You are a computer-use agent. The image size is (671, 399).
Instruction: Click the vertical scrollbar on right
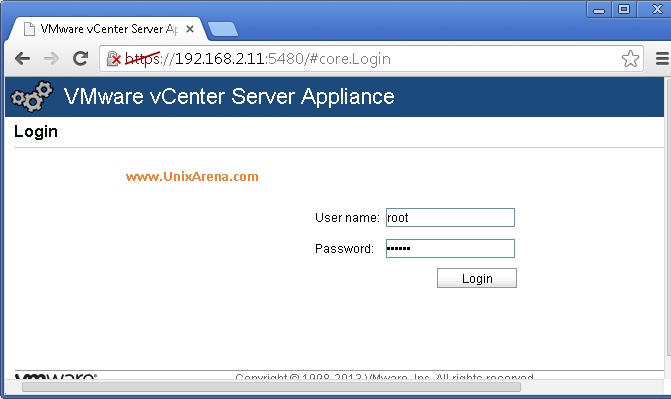(668, 216)
